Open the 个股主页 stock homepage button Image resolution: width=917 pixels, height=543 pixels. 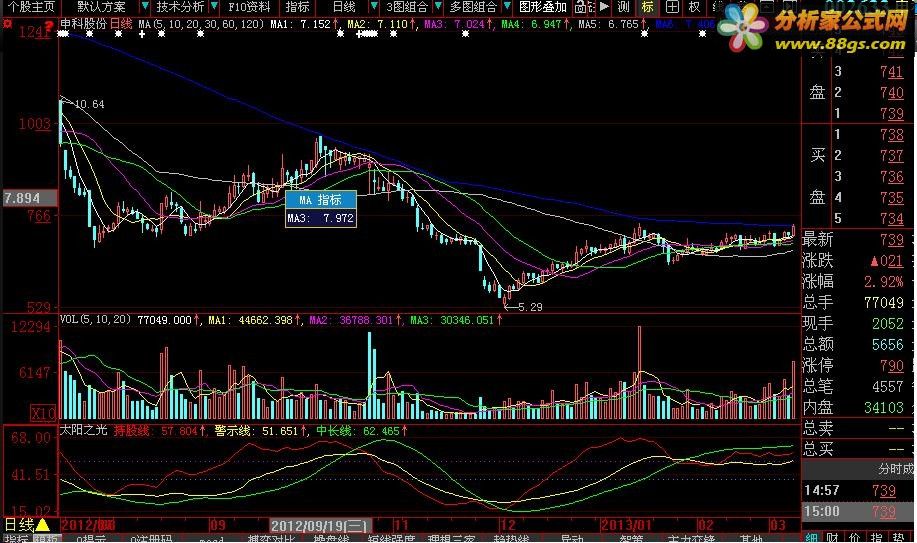32,7
